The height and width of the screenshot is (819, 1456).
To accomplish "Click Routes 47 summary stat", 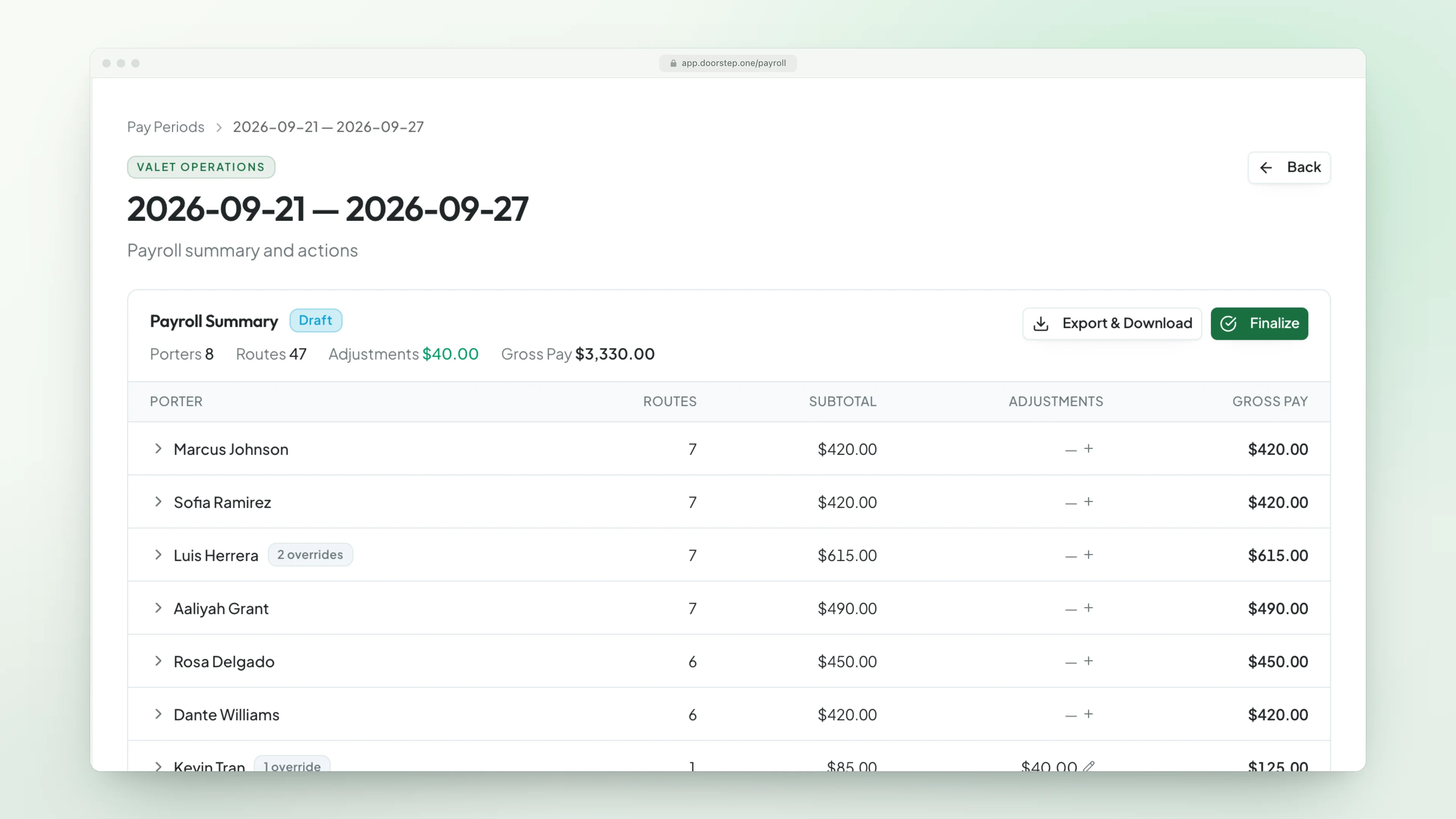I will click(x=271, y=354).
